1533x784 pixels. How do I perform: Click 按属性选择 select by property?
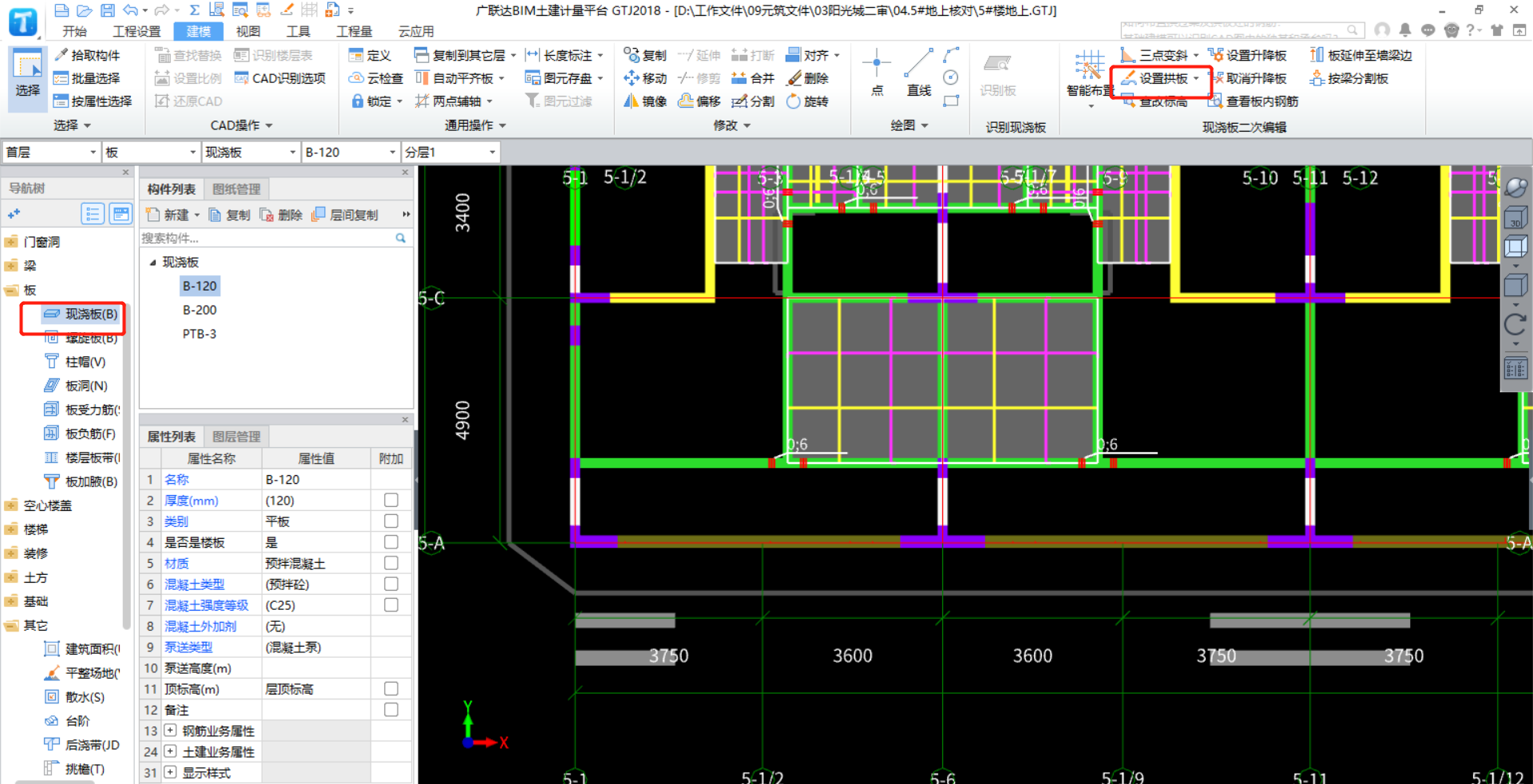click(x=92, y=101)
